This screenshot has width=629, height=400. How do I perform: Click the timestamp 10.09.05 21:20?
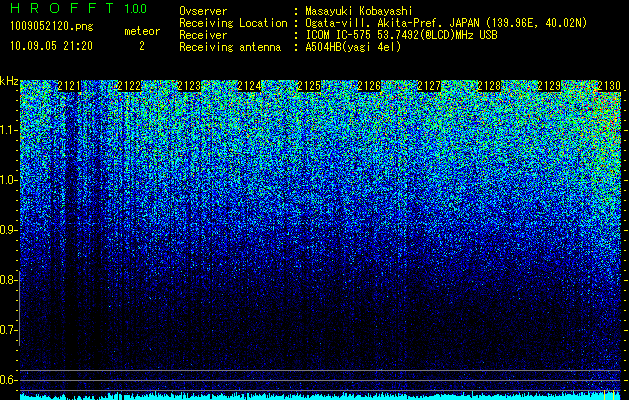tap(51, 46)
